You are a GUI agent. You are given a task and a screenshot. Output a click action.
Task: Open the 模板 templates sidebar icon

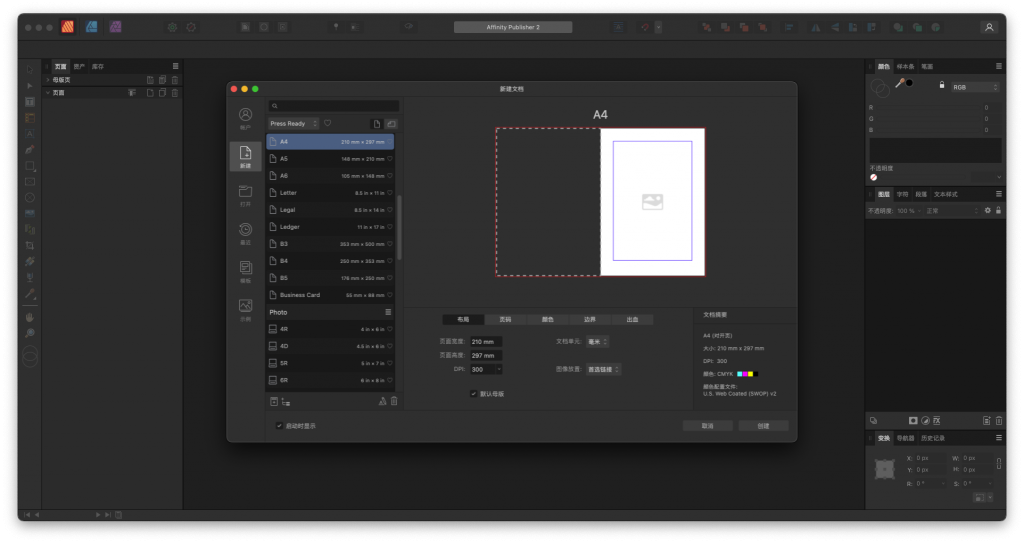point(245,272)
